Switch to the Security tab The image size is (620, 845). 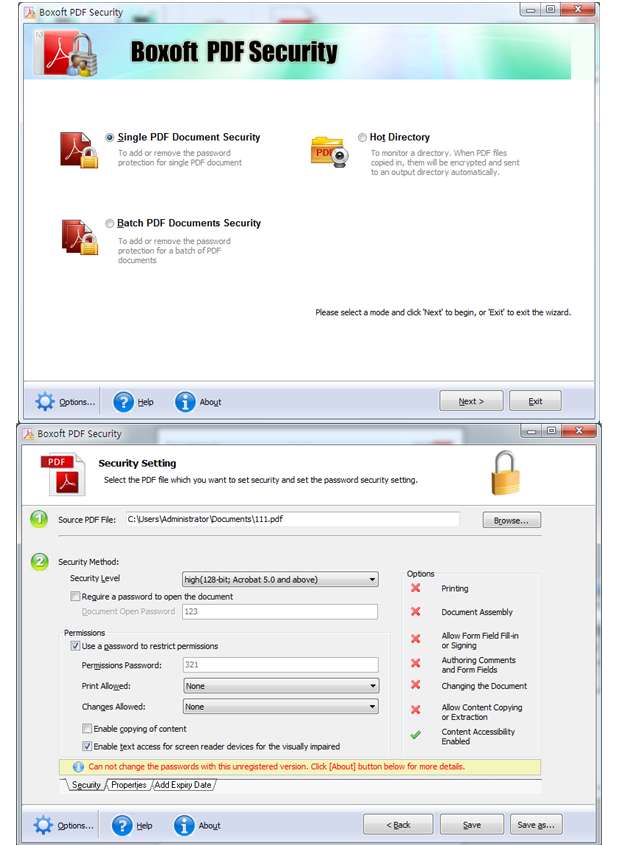pos(86,785)
